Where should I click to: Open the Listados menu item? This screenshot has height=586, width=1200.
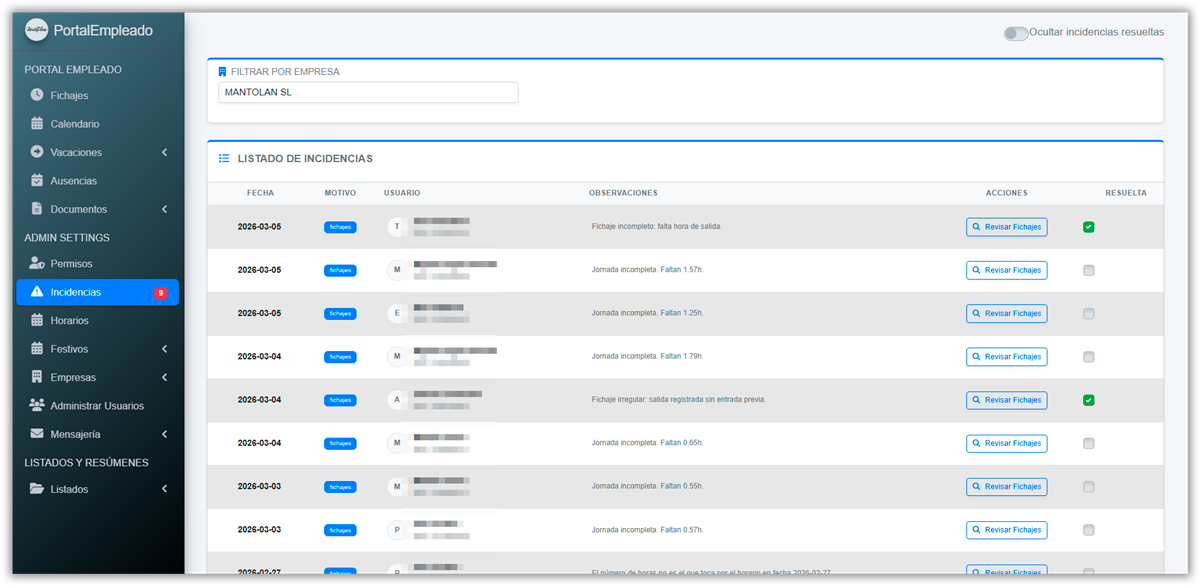(69, 489)
